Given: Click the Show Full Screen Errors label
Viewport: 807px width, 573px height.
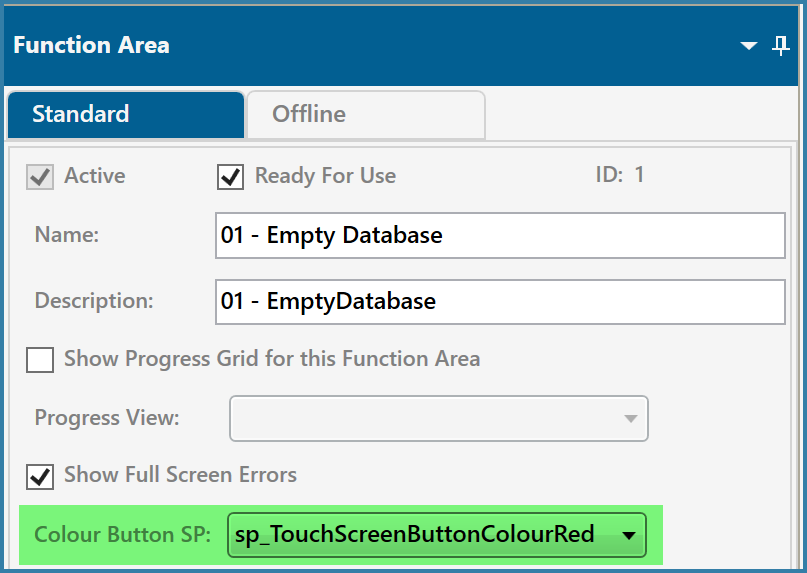Looking at the screenshot, I should click(180, 475).
